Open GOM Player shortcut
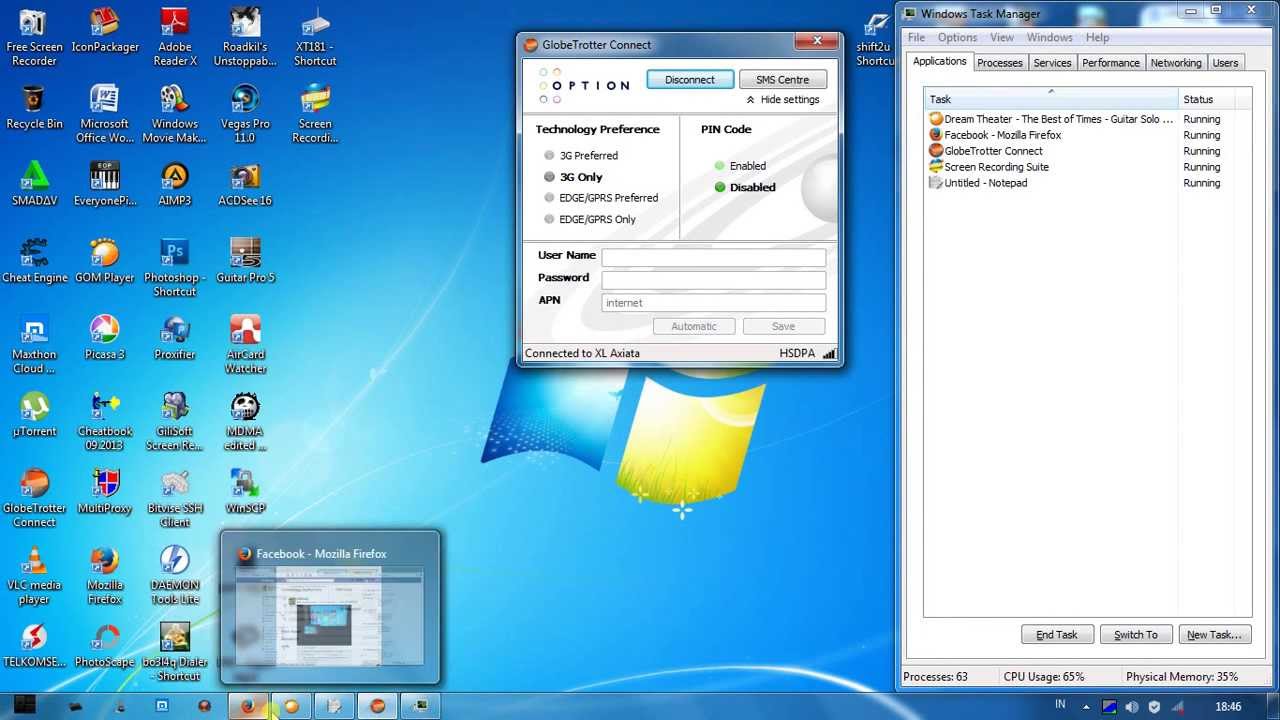This screenshot has height=720, width=1280. coord(105,261)
